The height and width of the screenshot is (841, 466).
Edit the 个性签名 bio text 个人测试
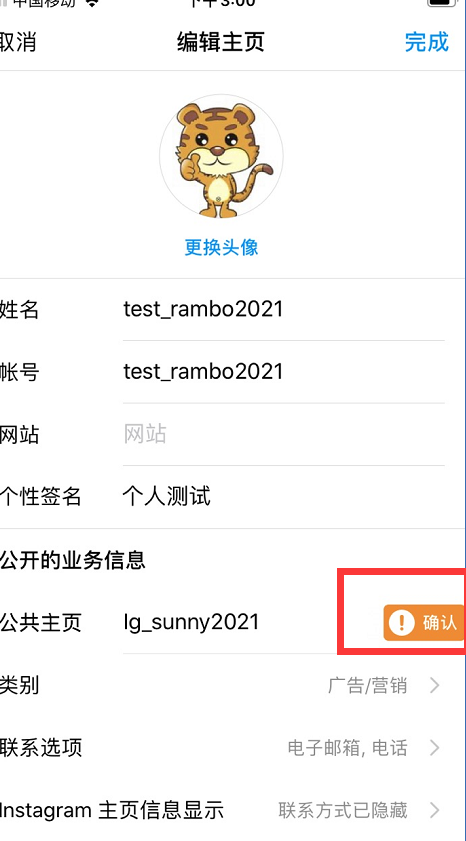pyautogui.click(x=167, y=496)
